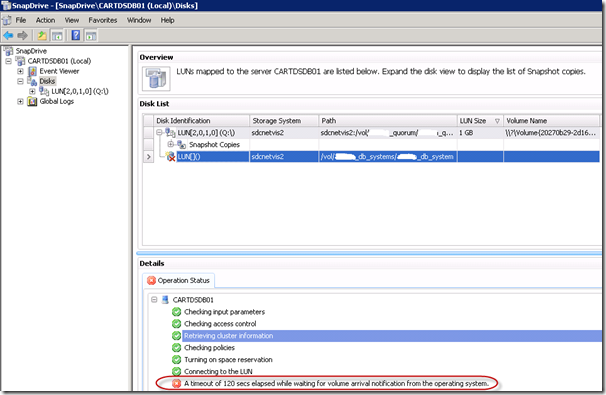
Task: Click green check beside Checking access control
Action: [176, 323]
